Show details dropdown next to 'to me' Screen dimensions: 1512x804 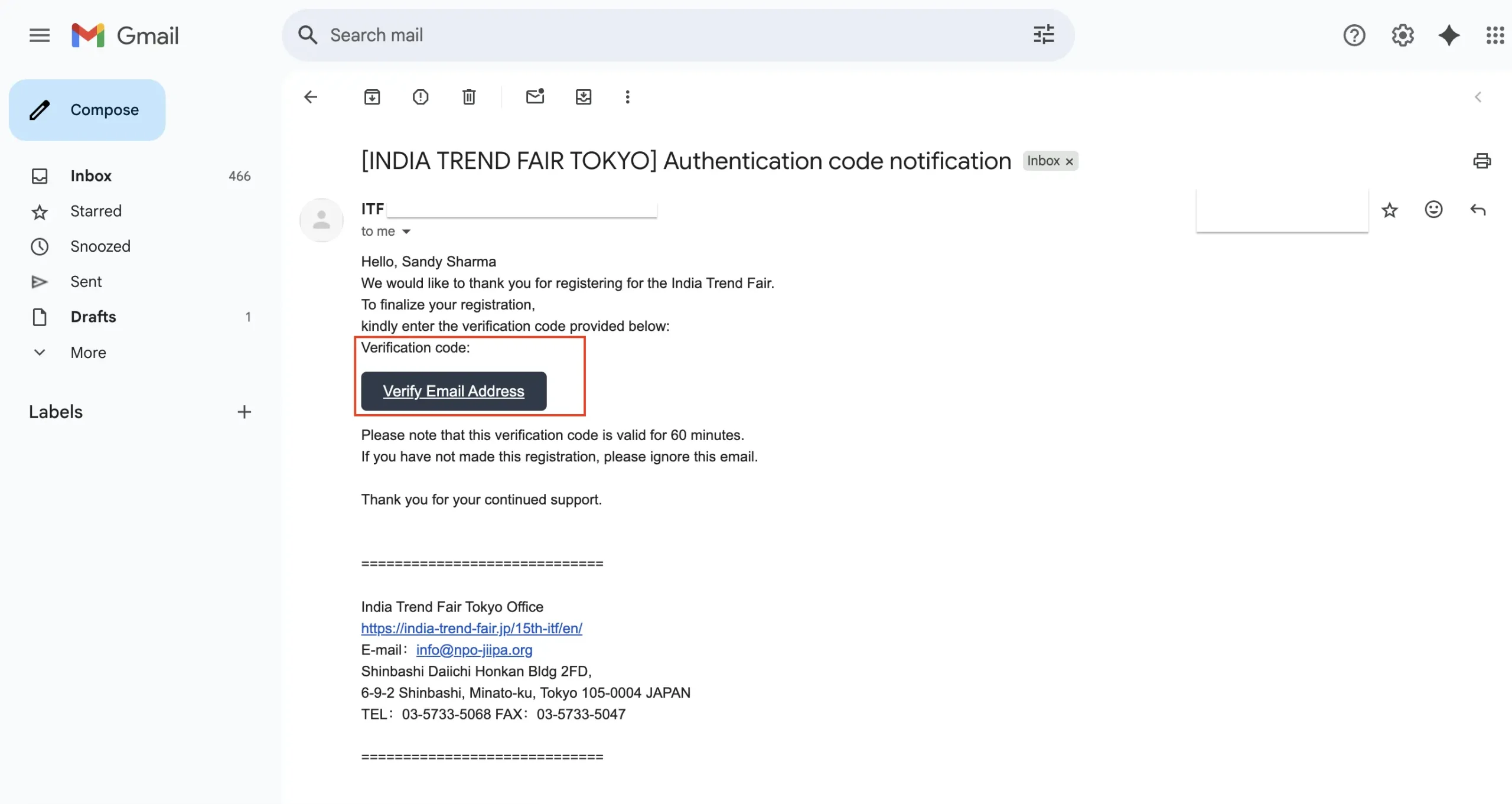click(406, 232)
